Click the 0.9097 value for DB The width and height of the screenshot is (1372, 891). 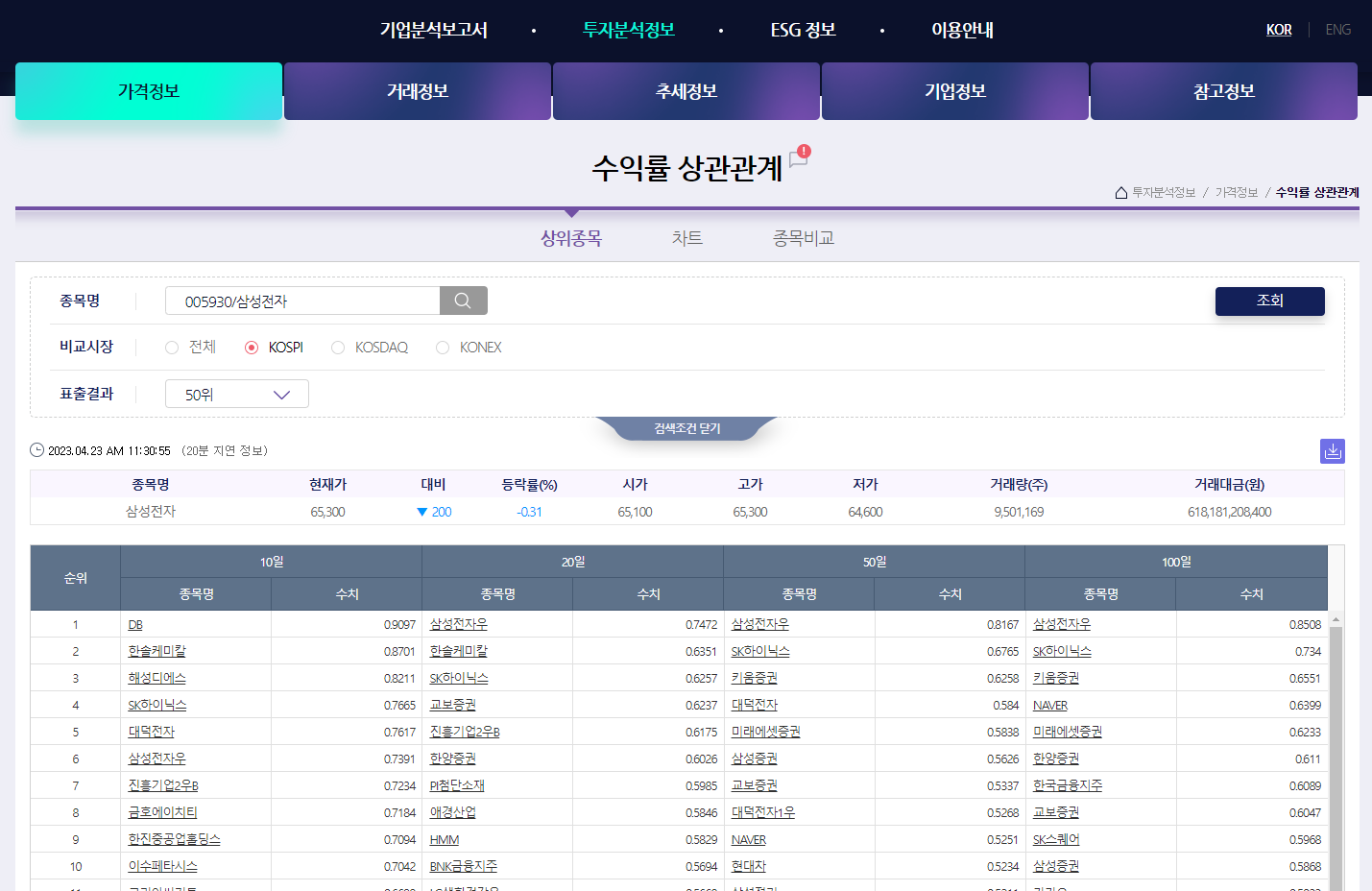coord(399,625)
